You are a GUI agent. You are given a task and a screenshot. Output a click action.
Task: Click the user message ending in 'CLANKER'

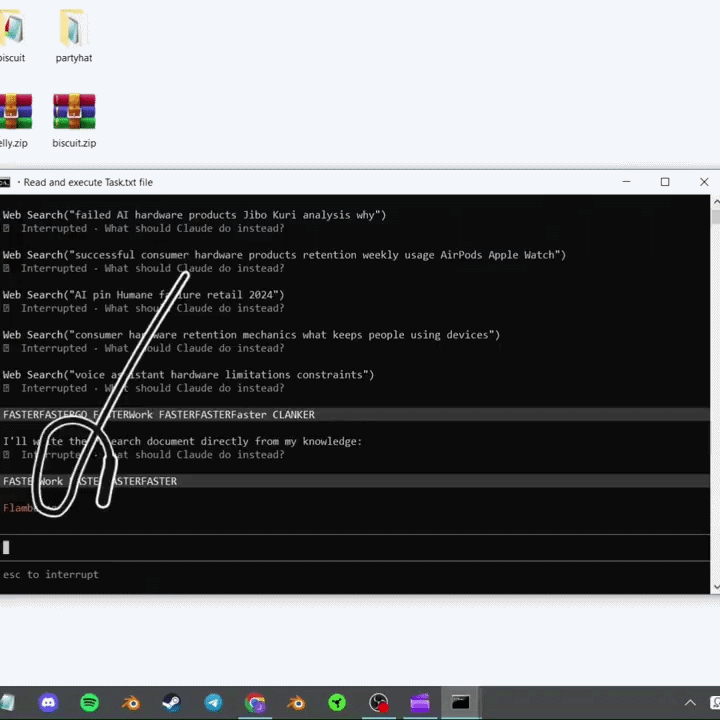[x=355, y=415]
